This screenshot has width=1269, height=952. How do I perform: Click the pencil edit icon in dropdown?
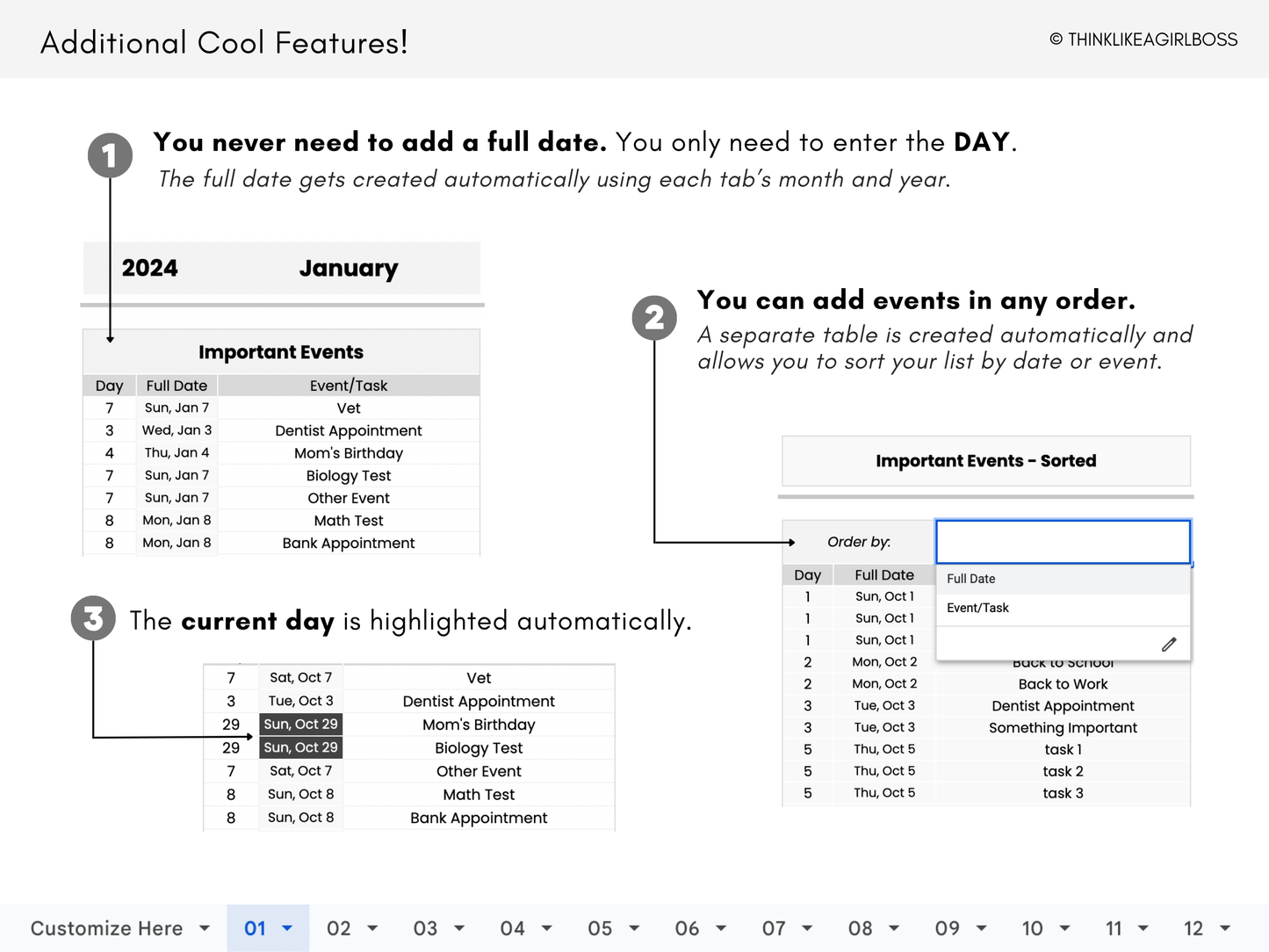coord(1168,645)
